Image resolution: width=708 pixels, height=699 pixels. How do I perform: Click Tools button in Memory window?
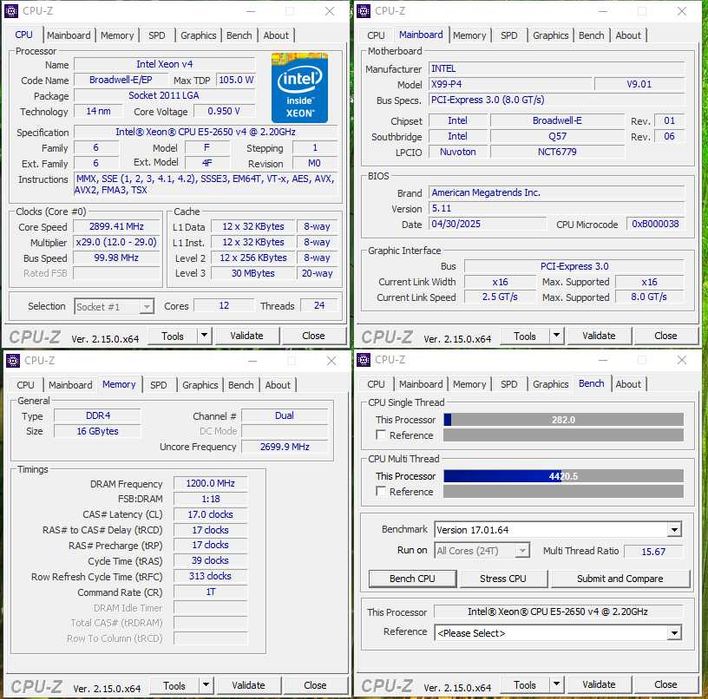(174, 685)
